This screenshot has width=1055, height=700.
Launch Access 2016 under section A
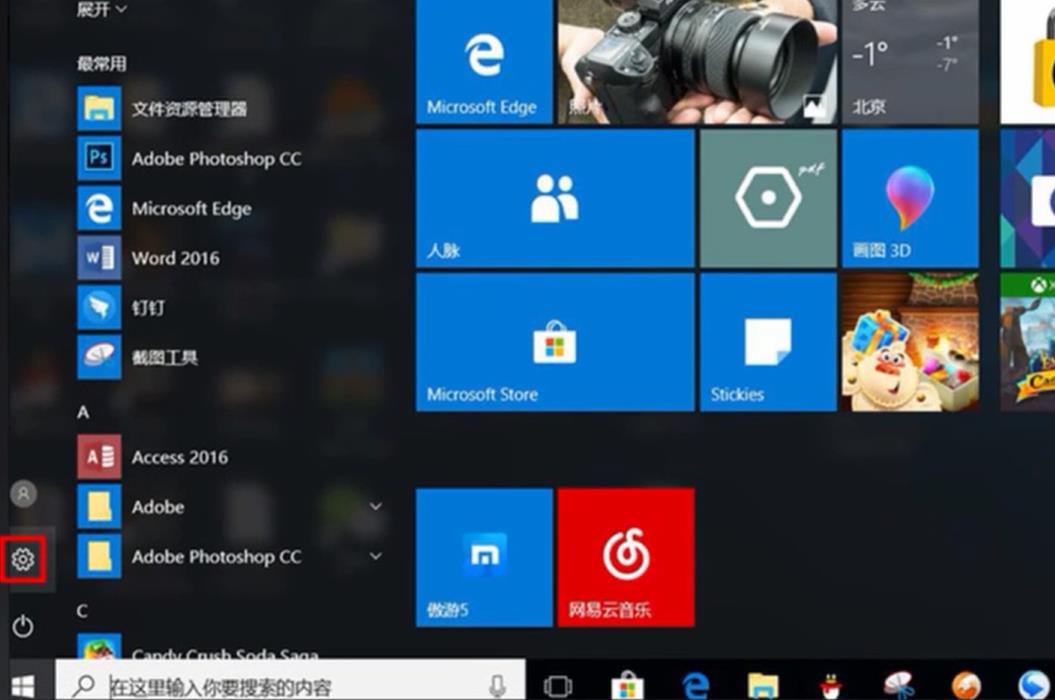[x=153, y=457]
